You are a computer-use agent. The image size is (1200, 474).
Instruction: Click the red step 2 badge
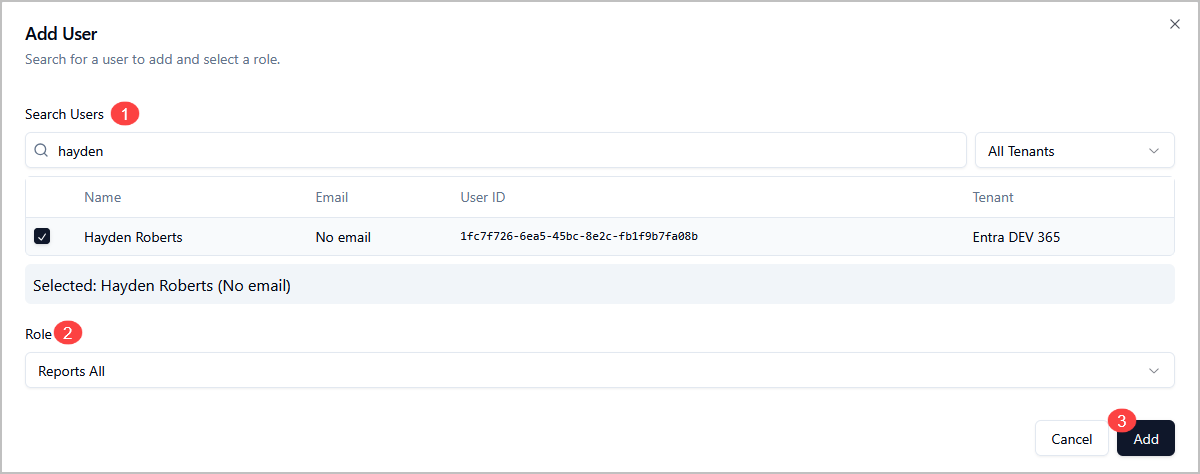(67, 333)
